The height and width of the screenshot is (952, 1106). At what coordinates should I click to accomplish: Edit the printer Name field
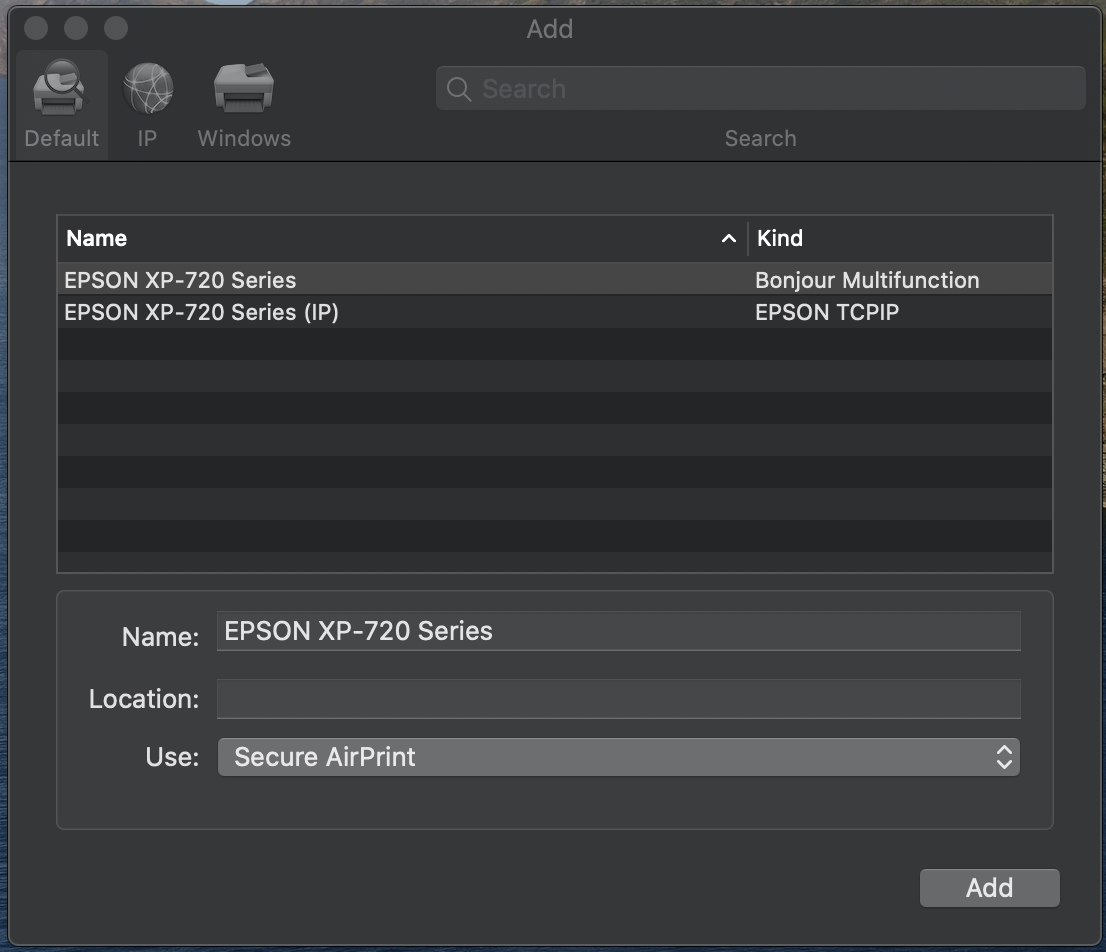click(x=619, y=631)
